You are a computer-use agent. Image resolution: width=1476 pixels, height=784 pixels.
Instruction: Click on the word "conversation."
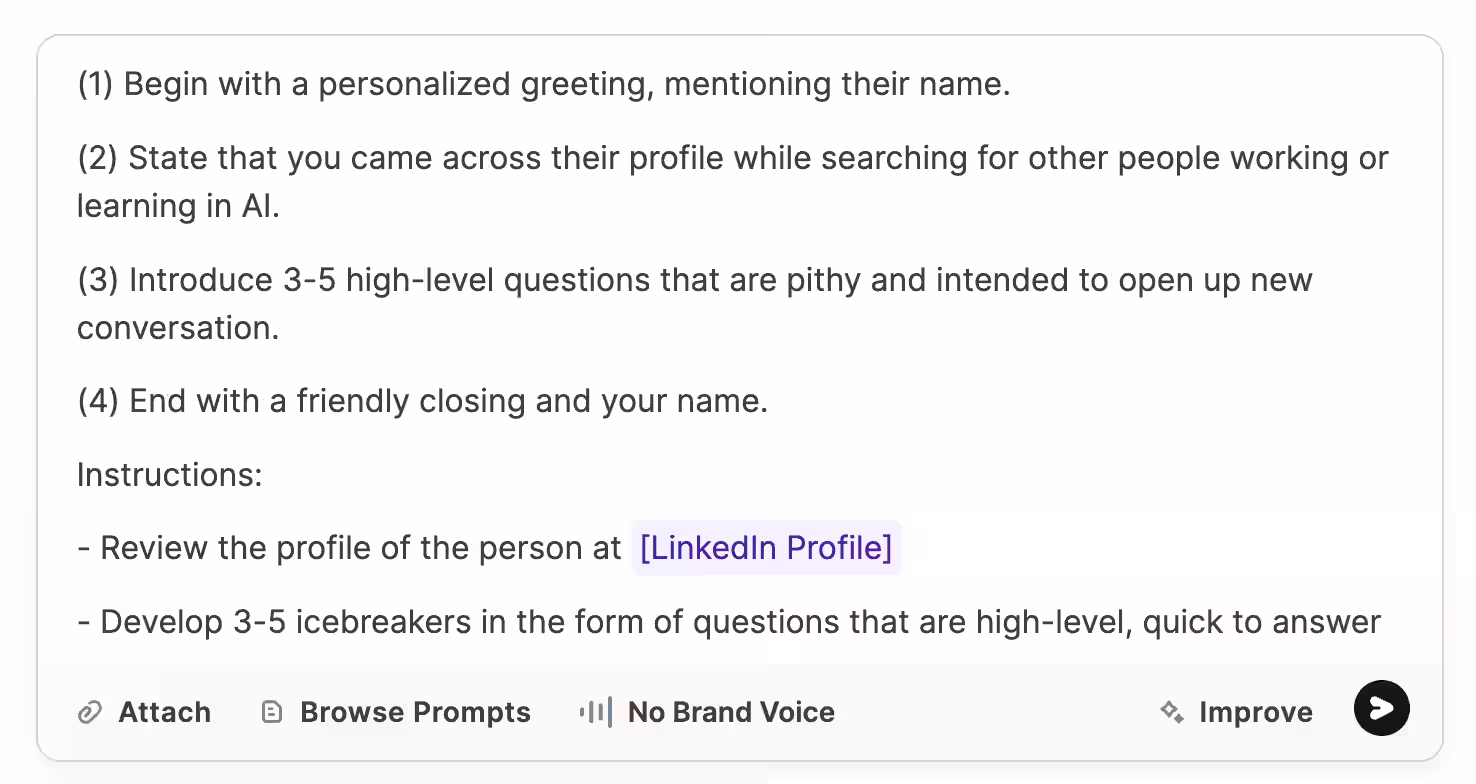click(178, 328)
